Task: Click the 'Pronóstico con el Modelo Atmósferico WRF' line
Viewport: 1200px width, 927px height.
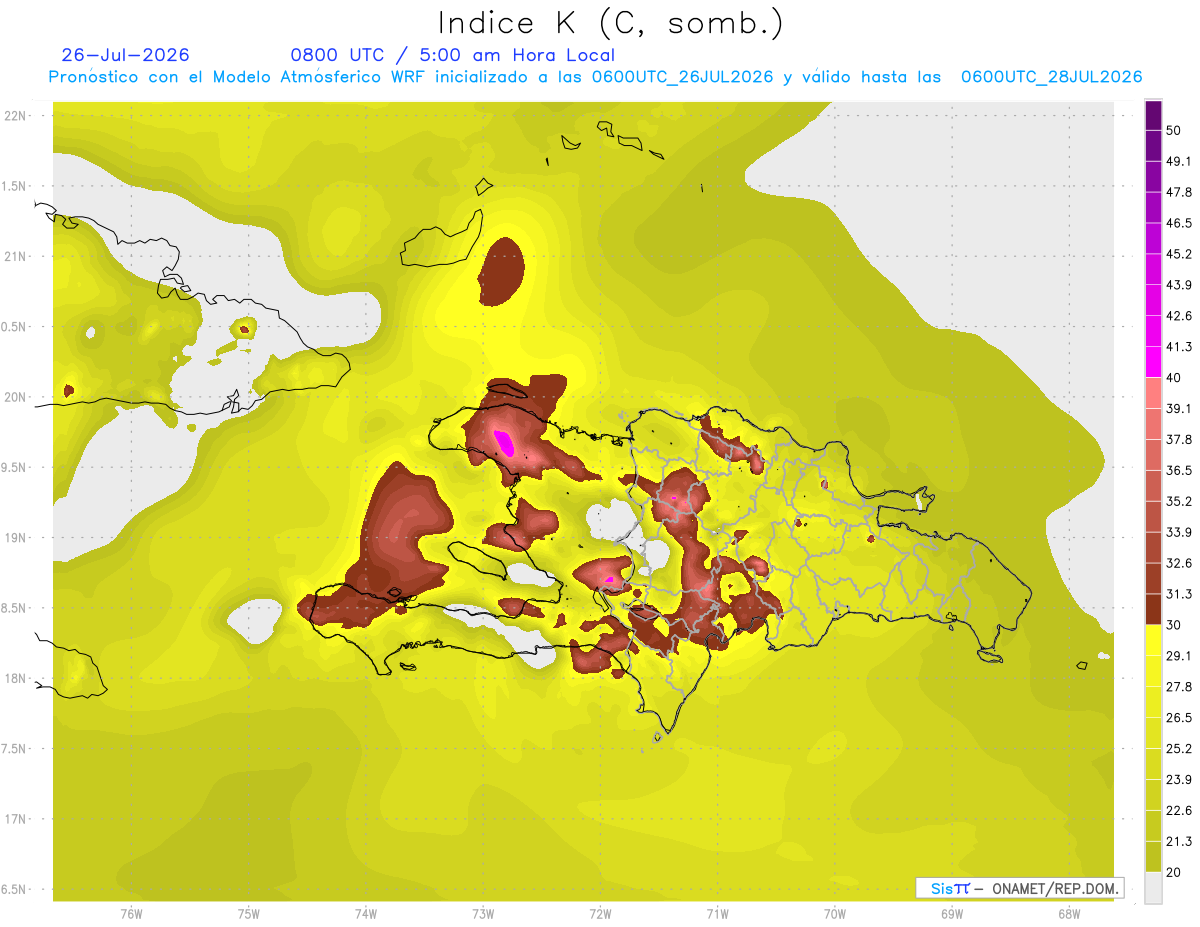Action: pos(596,77)
